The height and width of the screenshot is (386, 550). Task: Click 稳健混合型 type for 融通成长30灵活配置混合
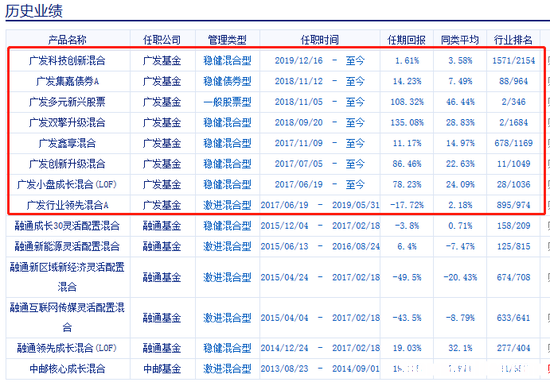(x=227, y=226)
